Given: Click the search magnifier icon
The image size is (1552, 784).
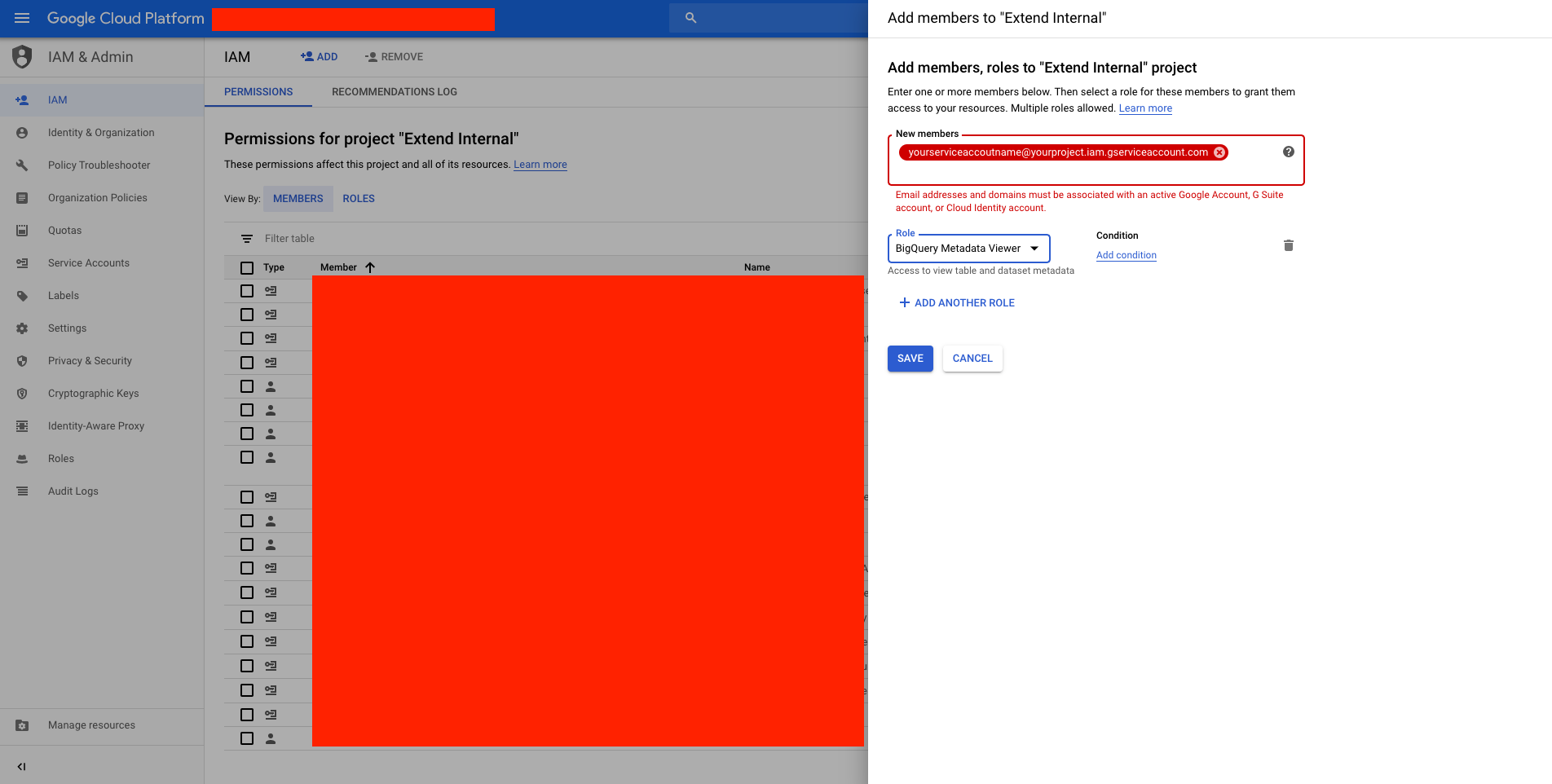Looking at the screenshot, I should click(x=690, y=18).
